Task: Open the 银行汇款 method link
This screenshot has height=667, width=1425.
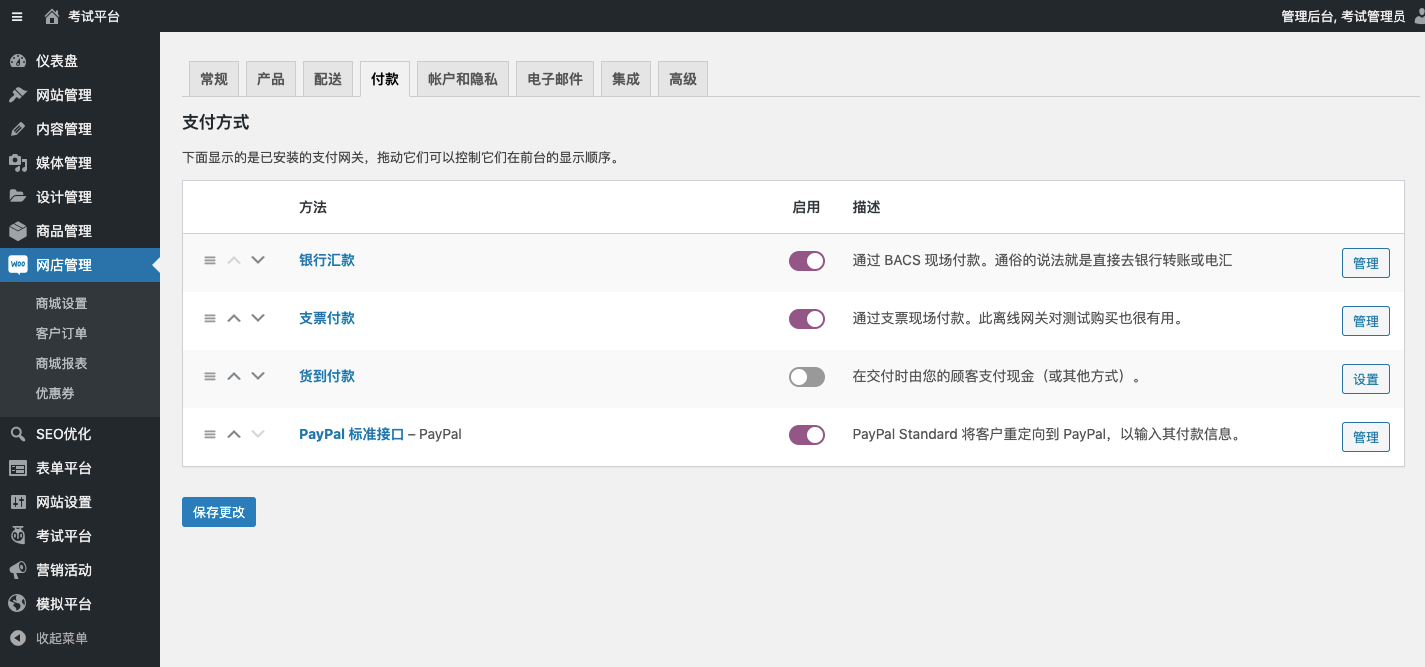Action: [x=327, y=260]
